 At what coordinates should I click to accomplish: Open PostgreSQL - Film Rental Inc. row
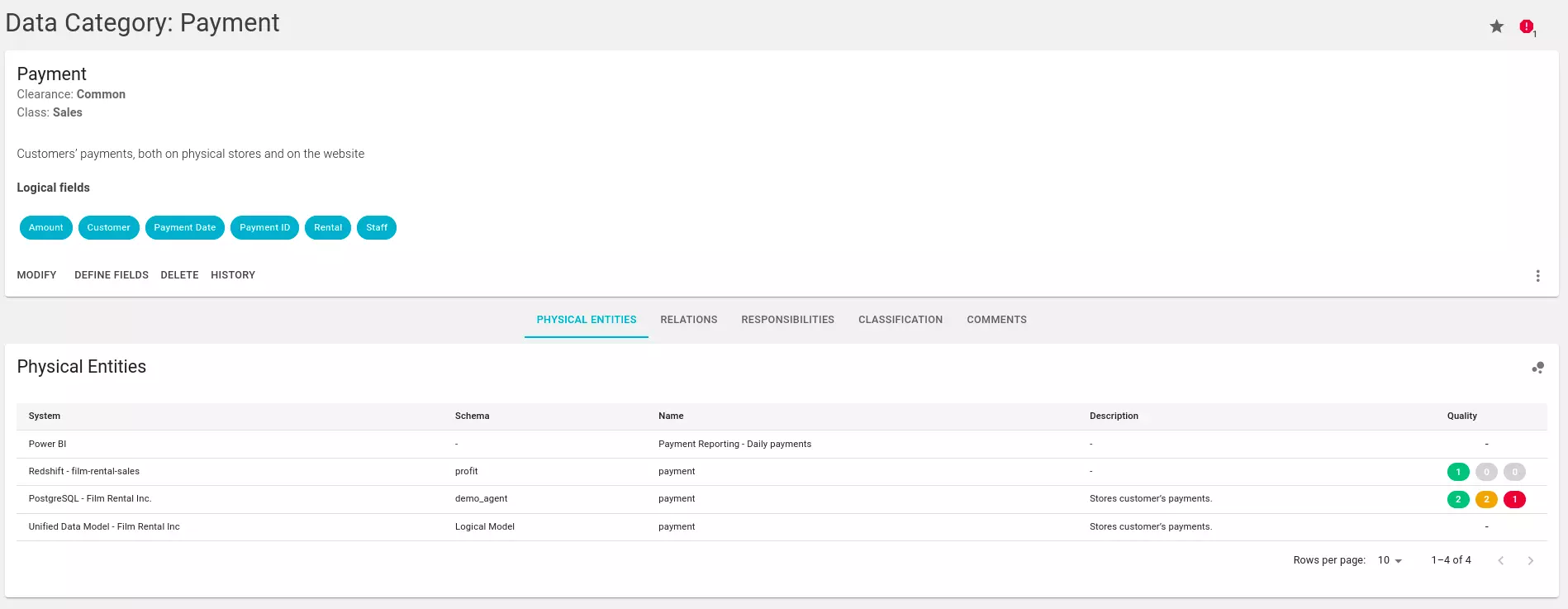[x=782, y=499]
